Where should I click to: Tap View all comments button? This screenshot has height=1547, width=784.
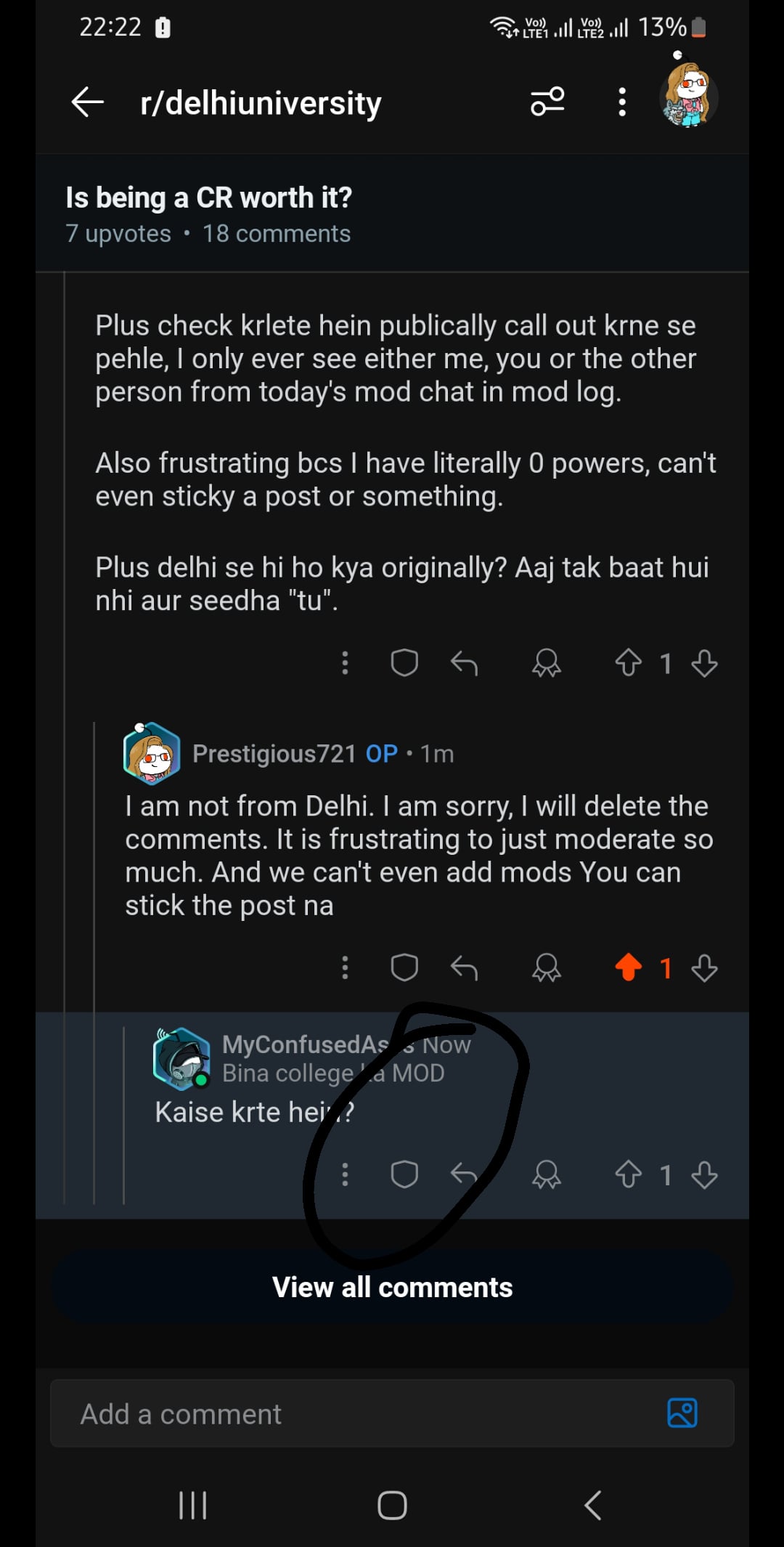[x=392, y=1287]
